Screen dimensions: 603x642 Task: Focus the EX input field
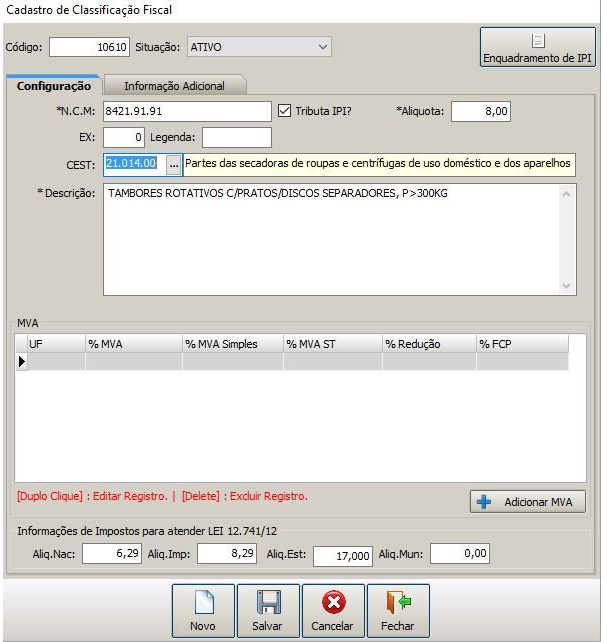click(x=124, y=137)
